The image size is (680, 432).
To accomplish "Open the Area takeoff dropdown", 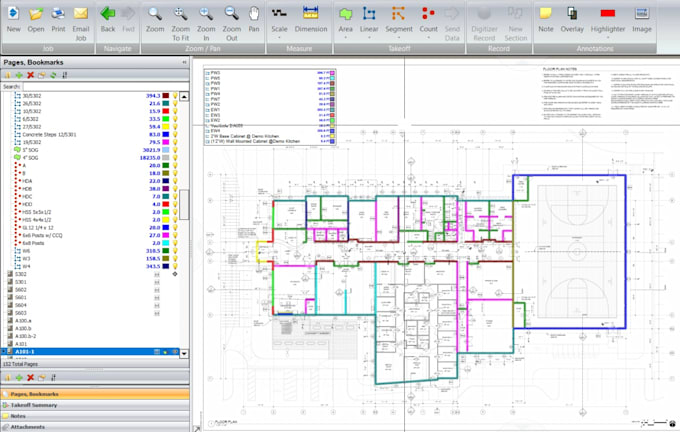I will 345,37.
